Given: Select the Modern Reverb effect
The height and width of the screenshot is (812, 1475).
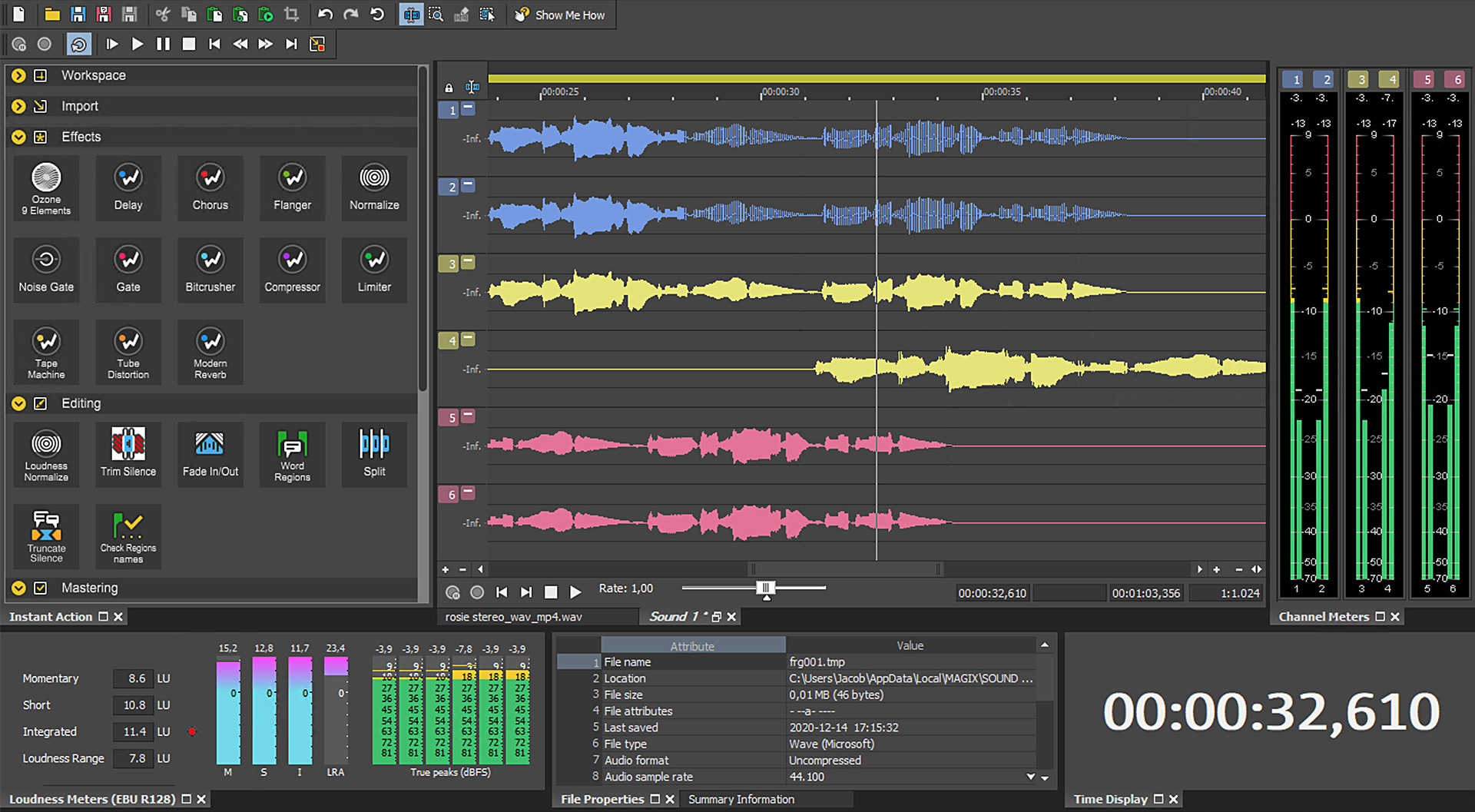Looking at the screenshot, I should pos(210,352).
